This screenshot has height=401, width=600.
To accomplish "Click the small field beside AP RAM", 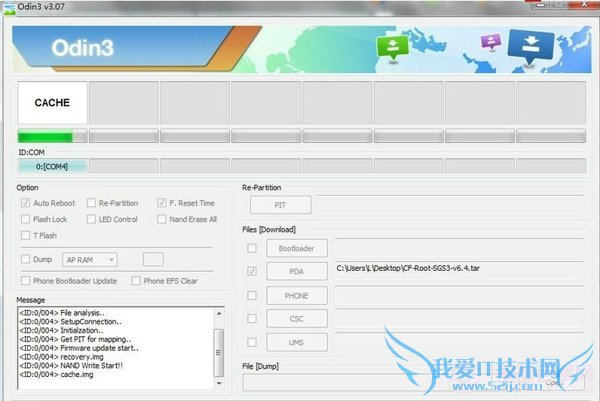I will point(153,259).
